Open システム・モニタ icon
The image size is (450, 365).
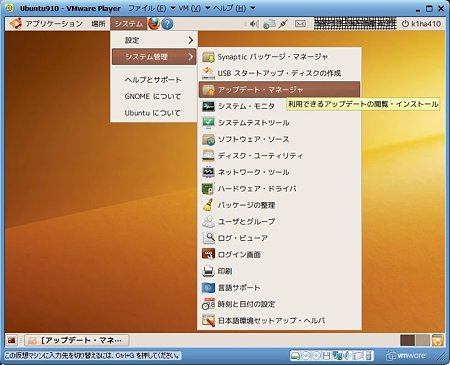click(208, 106)
